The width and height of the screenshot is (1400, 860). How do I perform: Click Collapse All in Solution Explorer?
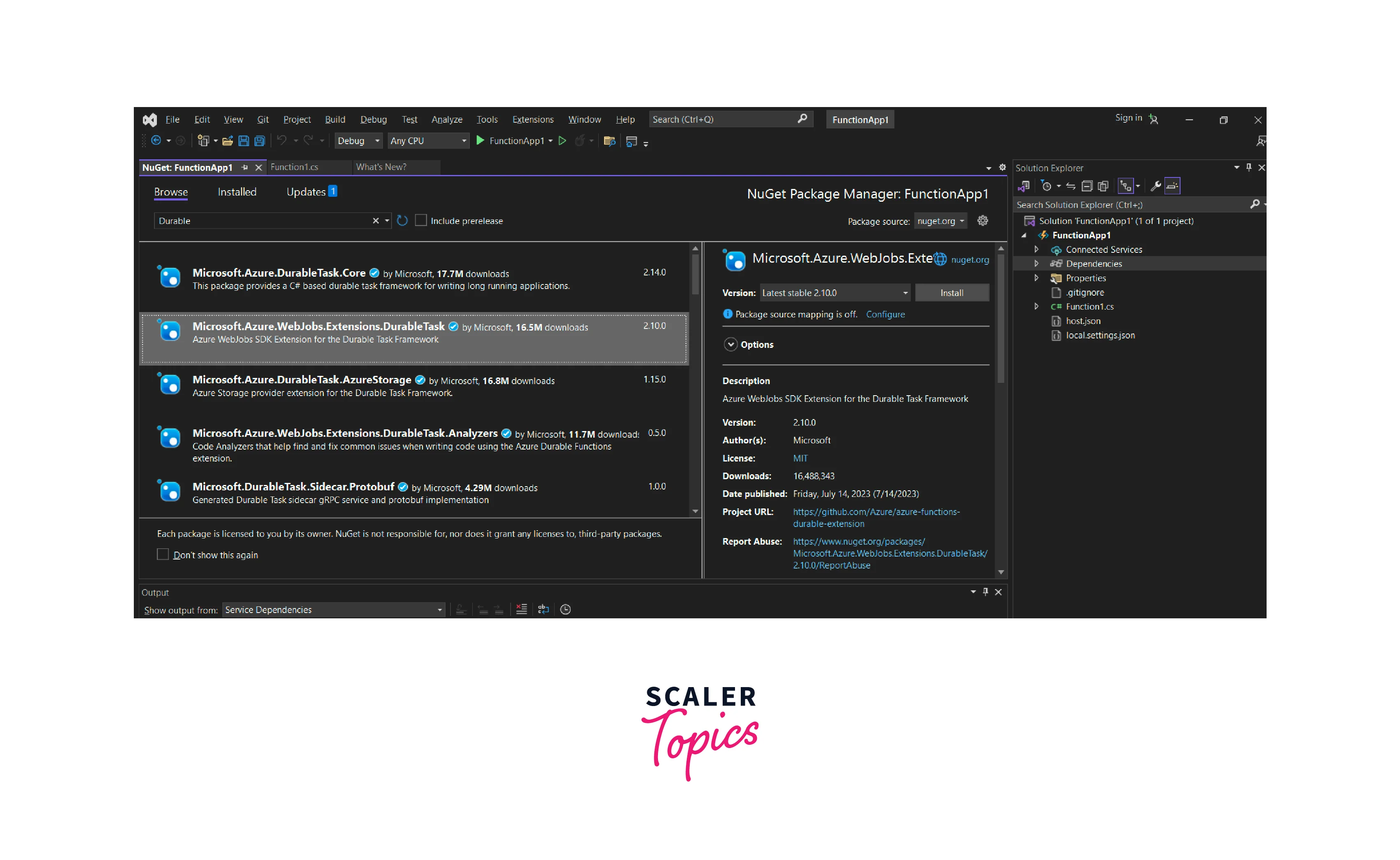pyautogui.click(x=1087, y=186)
